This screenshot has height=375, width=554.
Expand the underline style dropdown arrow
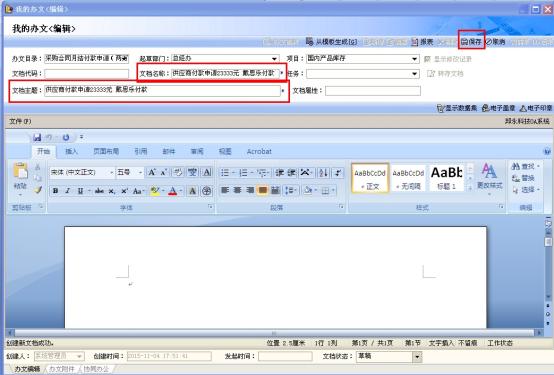coord(88,191)
